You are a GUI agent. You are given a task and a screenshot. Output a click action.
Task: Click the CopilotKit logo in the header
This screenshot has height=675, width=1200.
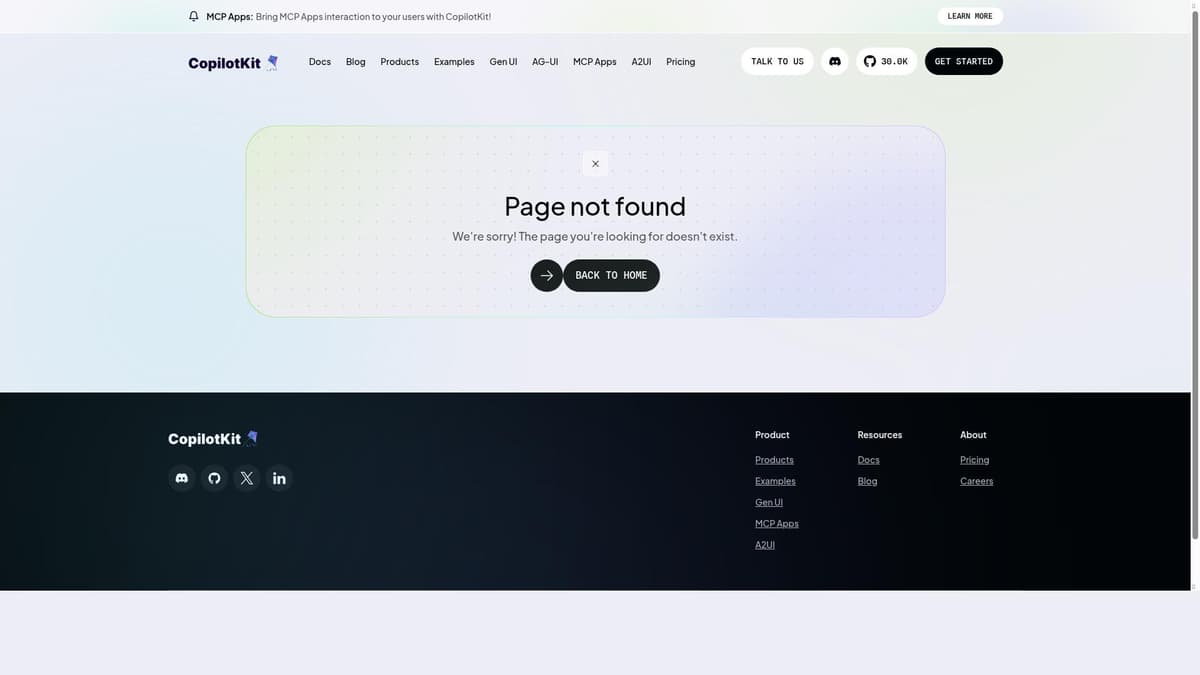click(x=232, y=63)
